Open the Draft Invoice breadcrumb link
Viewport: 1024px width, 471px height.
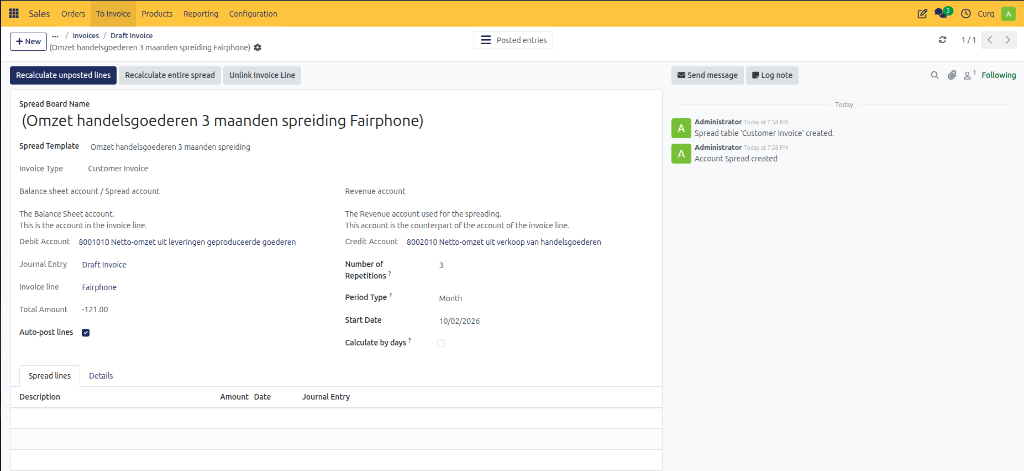coord(131,35)
